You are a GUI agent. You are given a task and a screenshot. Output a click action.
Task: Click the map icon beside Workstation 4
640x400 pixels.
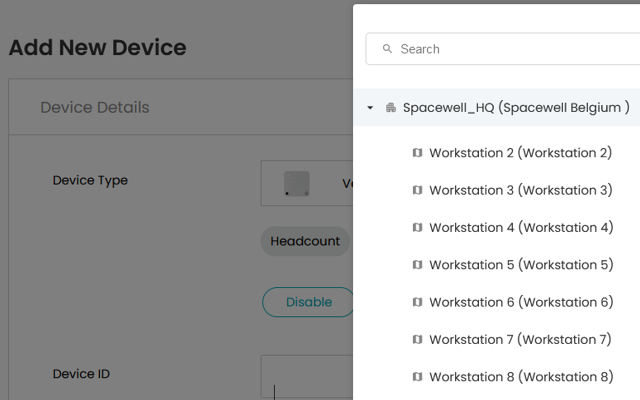point(417,227)
